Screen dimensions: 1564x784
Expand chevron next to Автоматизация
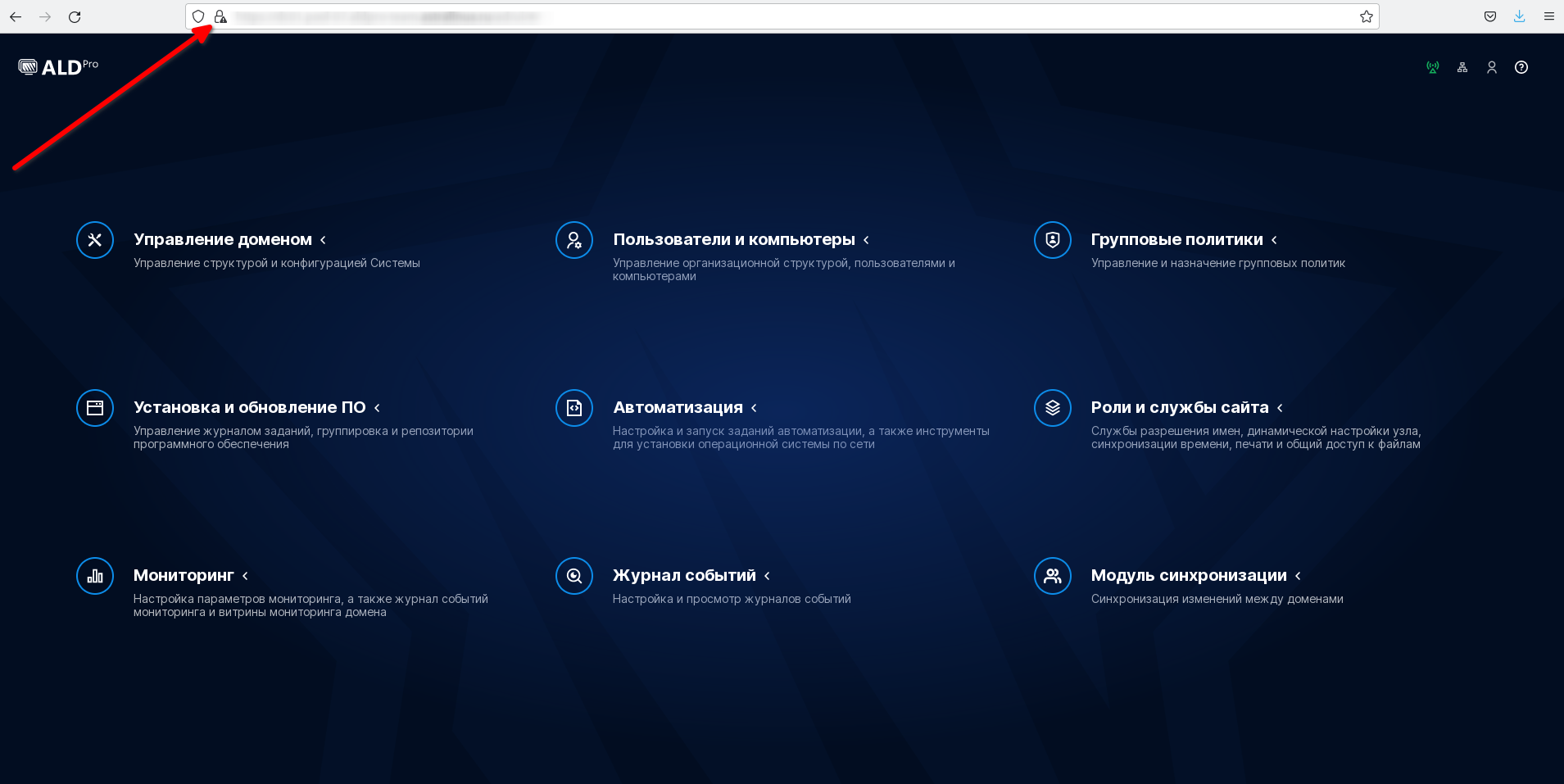click(x=754, y=408)
